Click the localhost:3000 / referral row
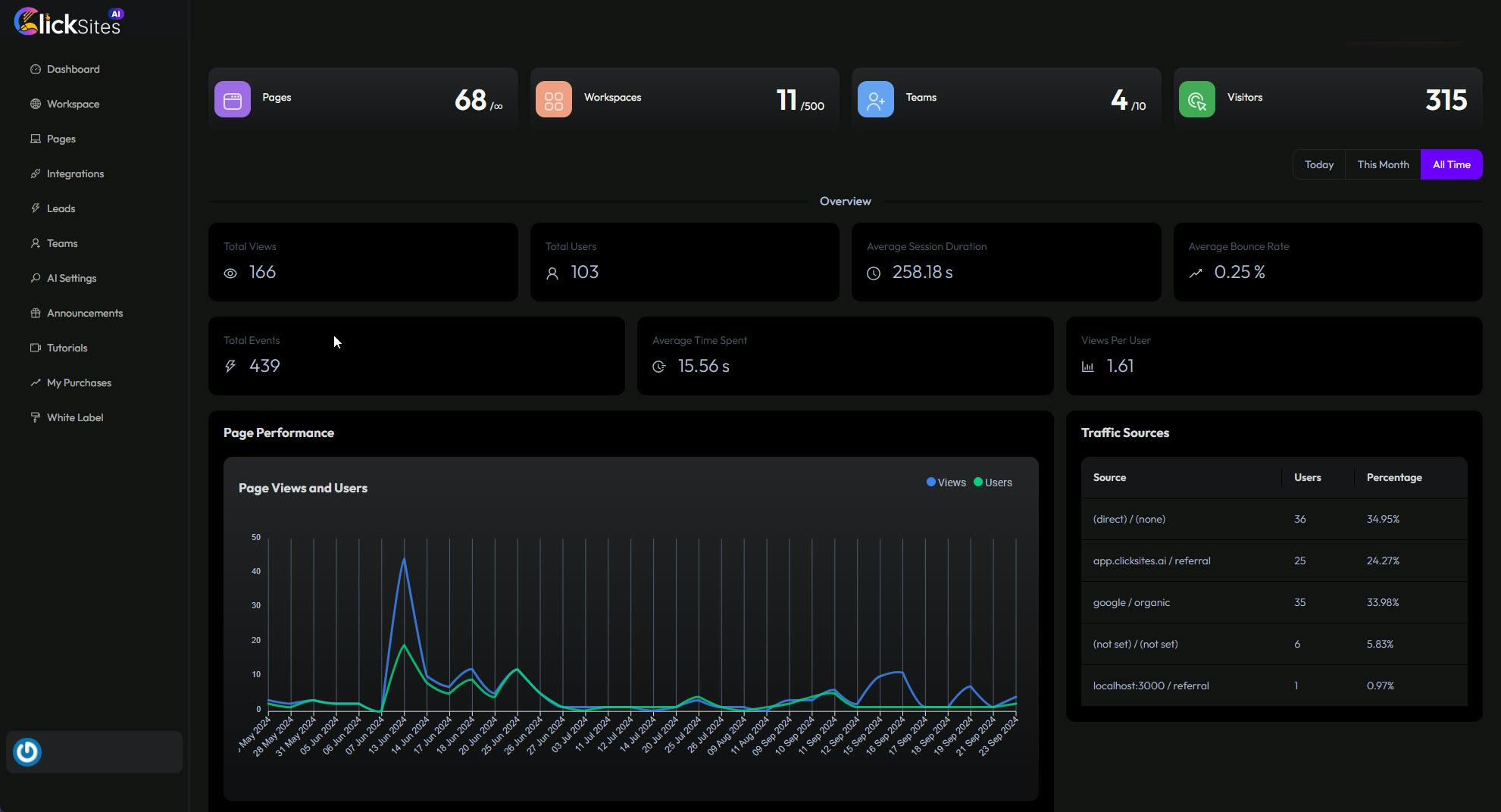1501x812 pixels. click(x=1274, y=686)
